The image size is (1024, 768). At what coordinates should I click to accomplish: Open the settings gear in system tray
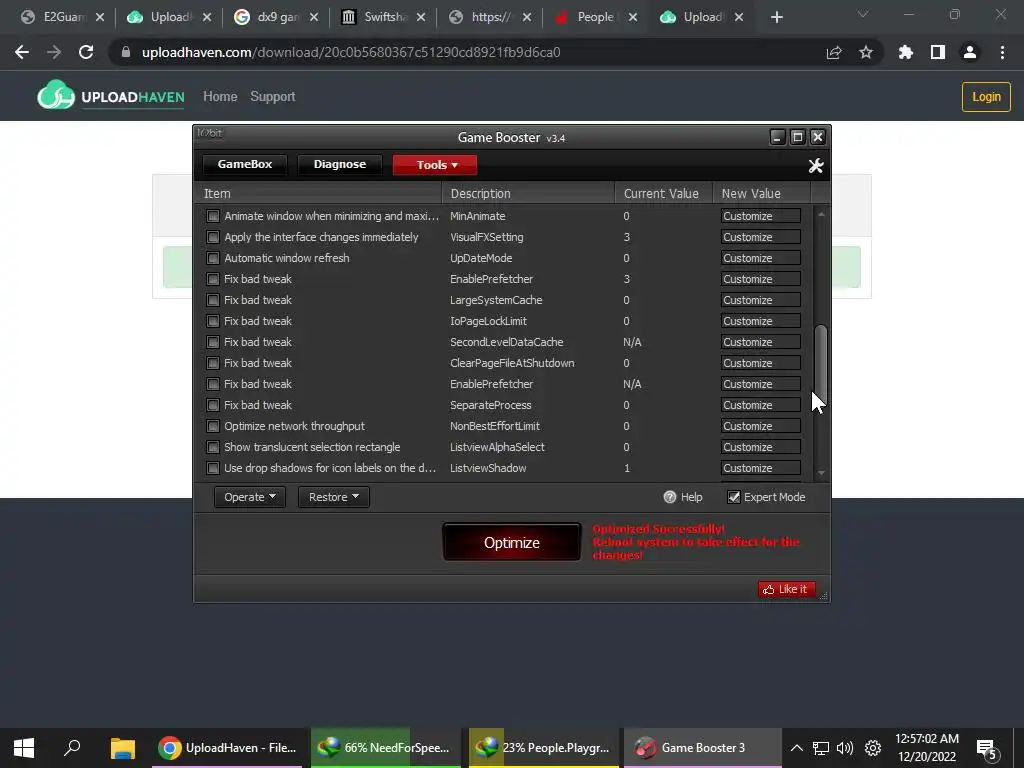[x=872, y=748]
